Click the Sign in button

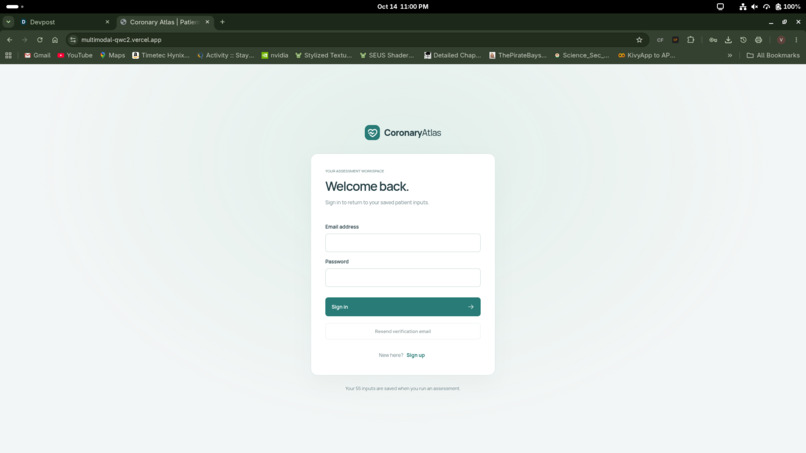coord(402,307)
